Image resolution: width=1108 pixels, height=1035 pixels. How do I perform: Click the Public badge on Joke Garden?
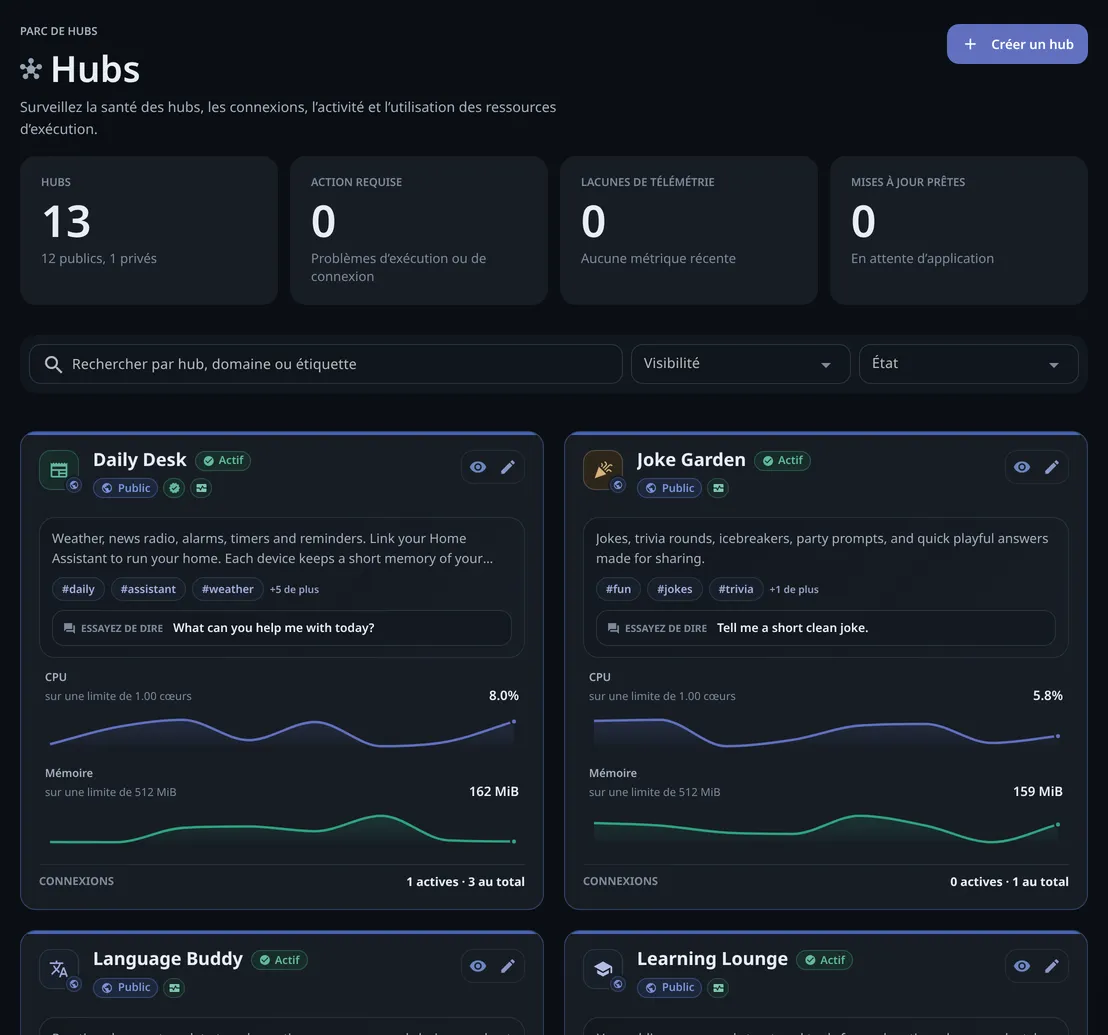(x=669, y=488)
